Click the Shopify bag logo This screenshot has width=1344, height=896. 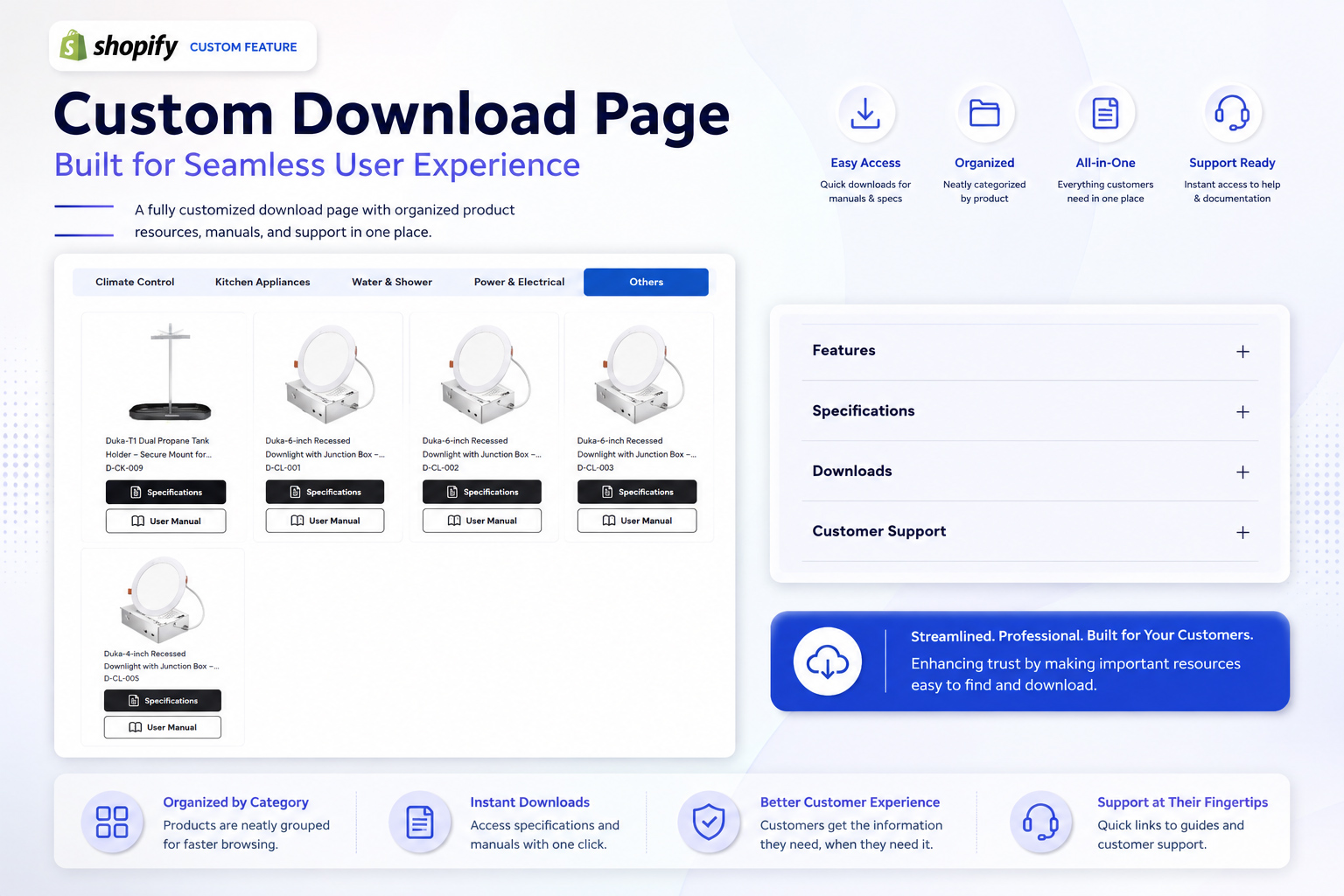coord(73,45)
